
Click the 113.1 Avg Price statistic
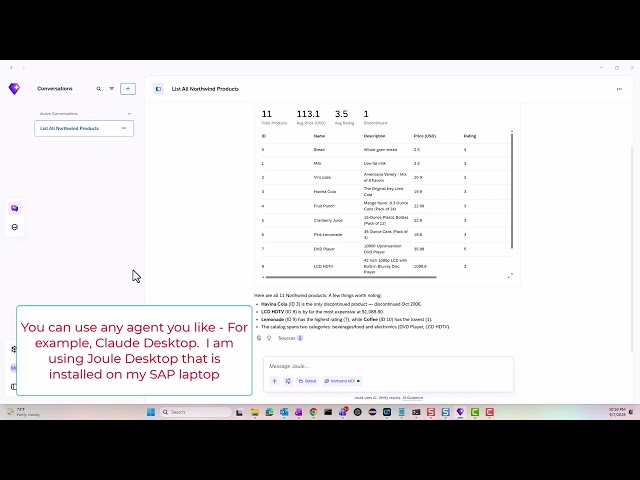click(311, 117)
